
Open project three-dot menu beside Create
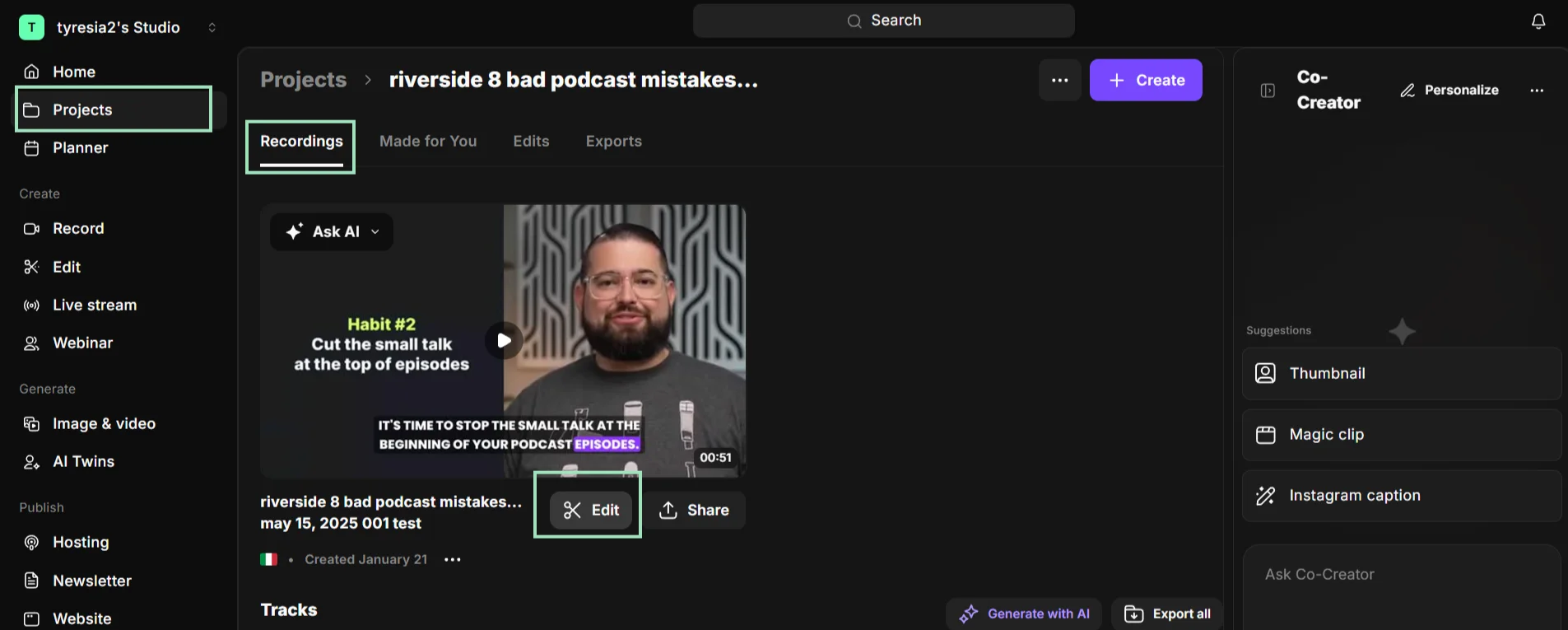pyautogui.click(x=1059, y=80)
